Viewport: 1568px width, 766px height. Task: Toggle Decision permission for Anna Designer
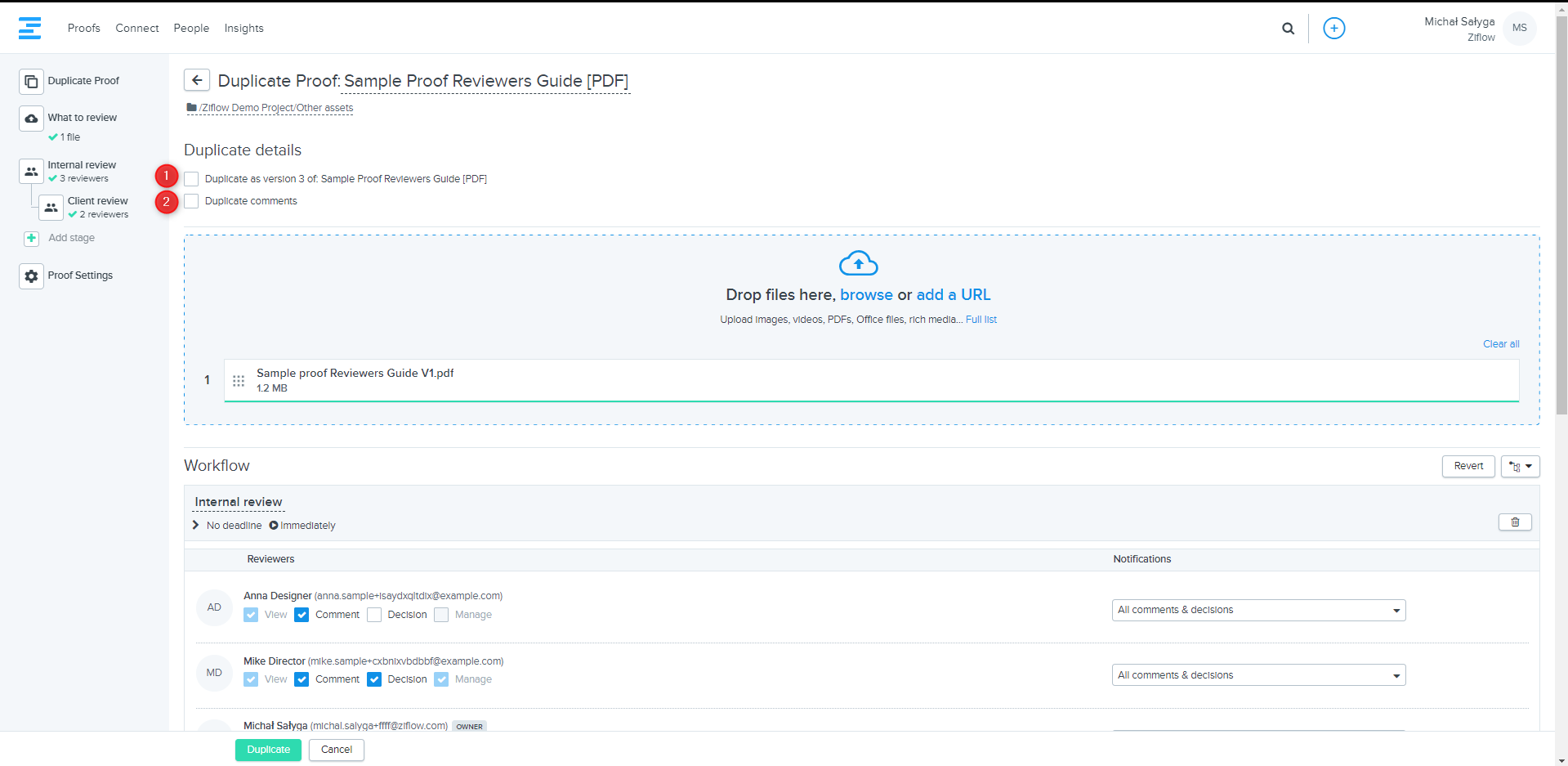pos(374,615)
